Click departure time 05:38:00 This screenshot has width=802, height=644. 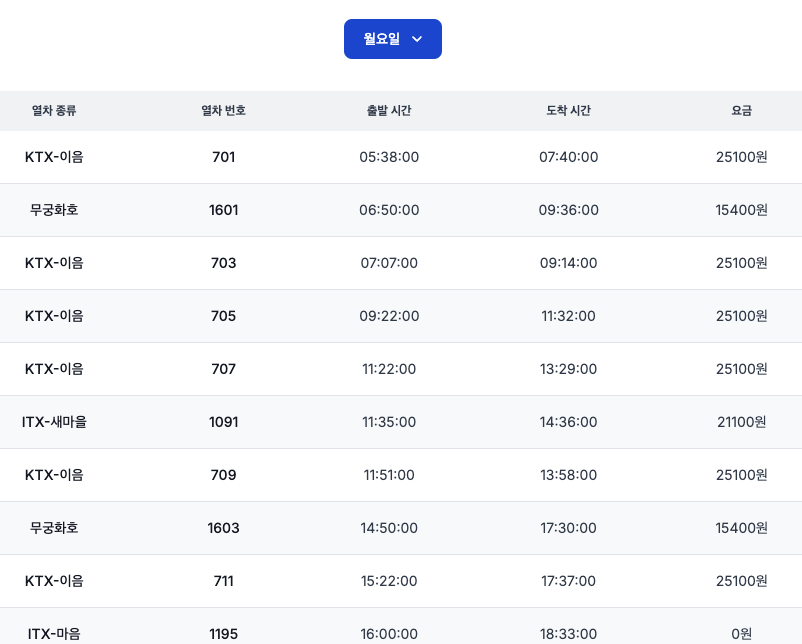click(x=389, y=157)
